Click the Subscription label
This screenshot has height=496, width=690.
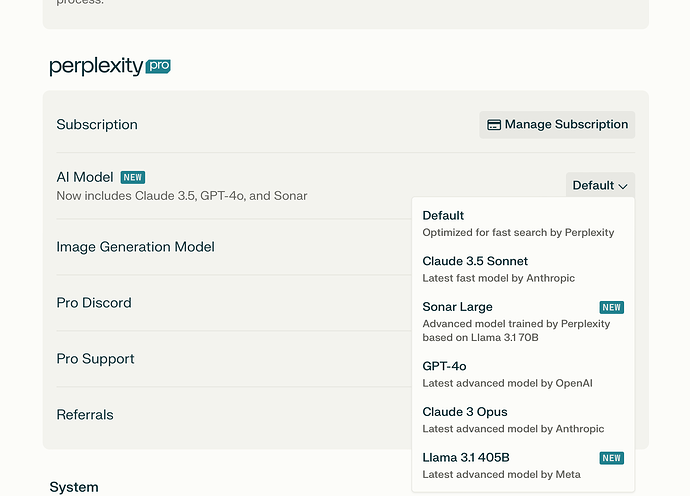click(x=97, y=125)
